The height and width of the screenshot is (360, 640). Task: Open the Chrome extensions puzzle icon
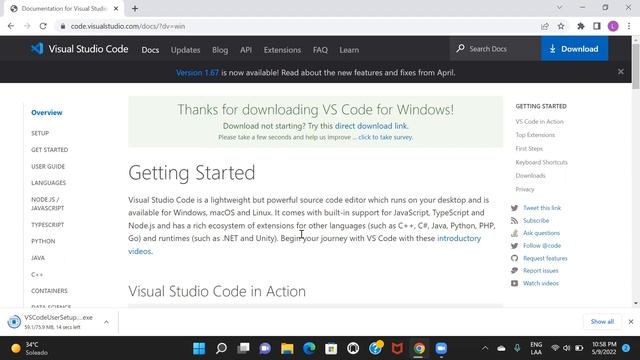[x=580, y=26]
